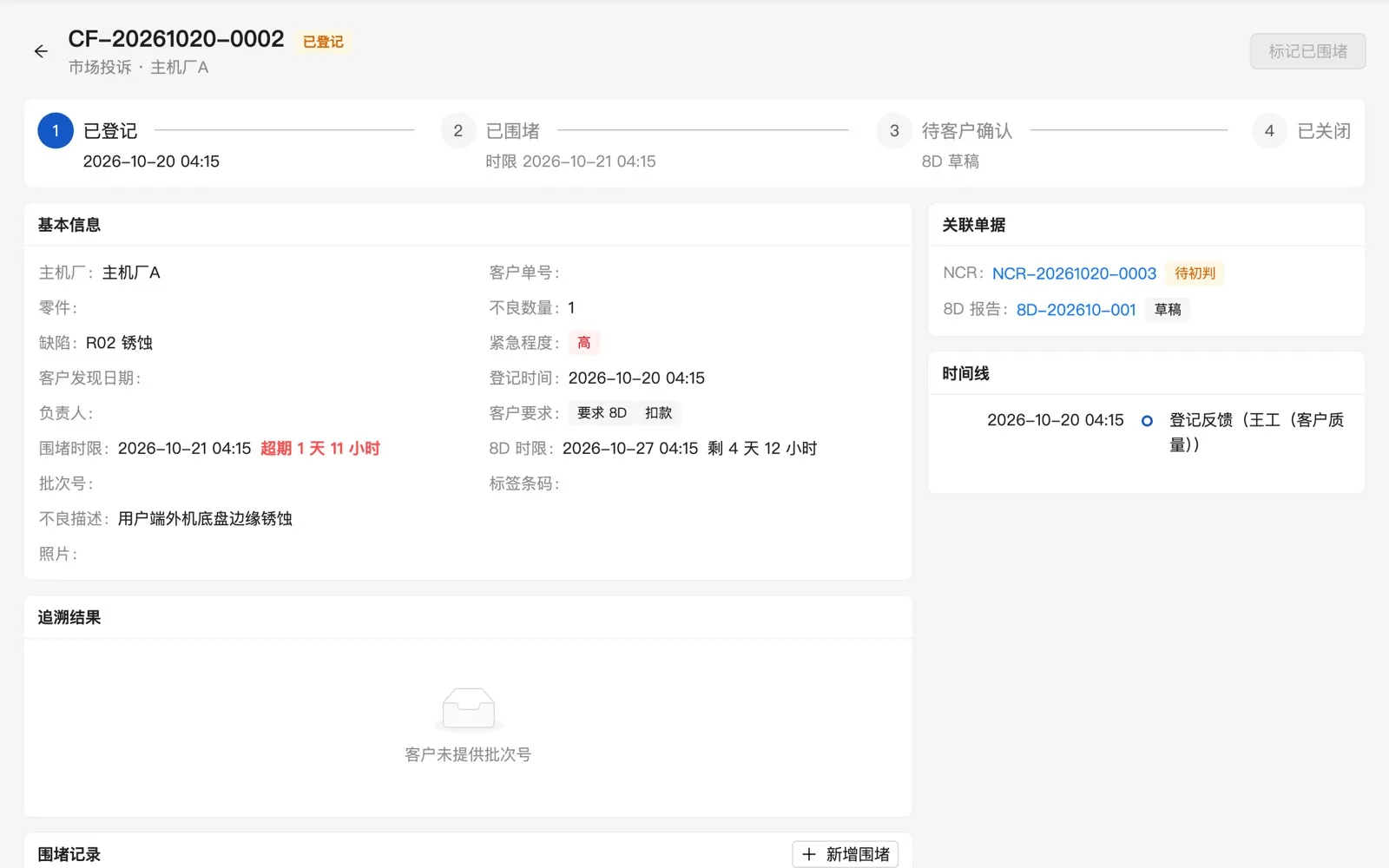This screenshot has height=868, width=1389.
Task: Click the 基本信息 section heading
Action: pyautogui.click(x=69, y=225)
